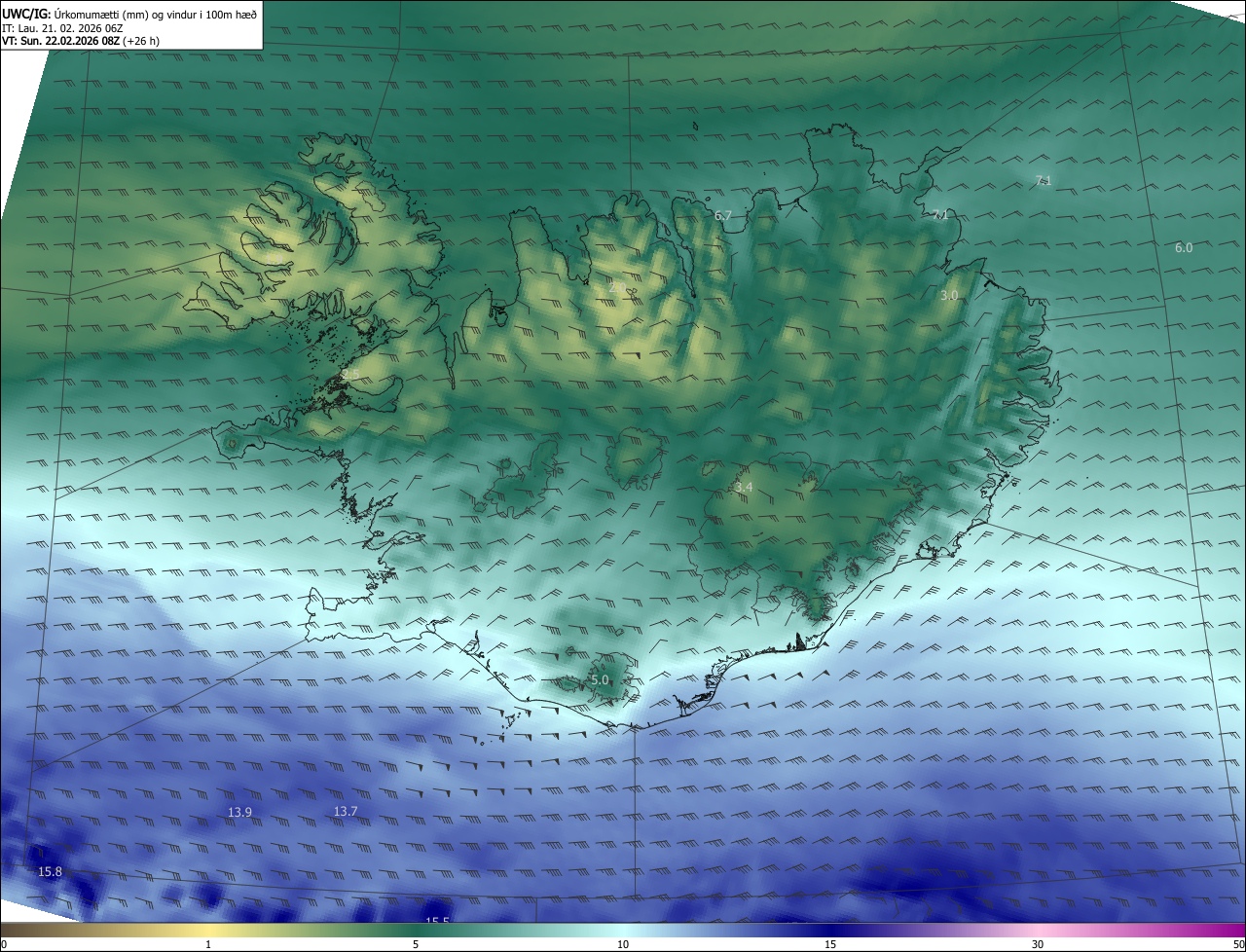Click the "0" tick on the colour scale
This screenshot has height=952, width=1246.
[4, 944]
